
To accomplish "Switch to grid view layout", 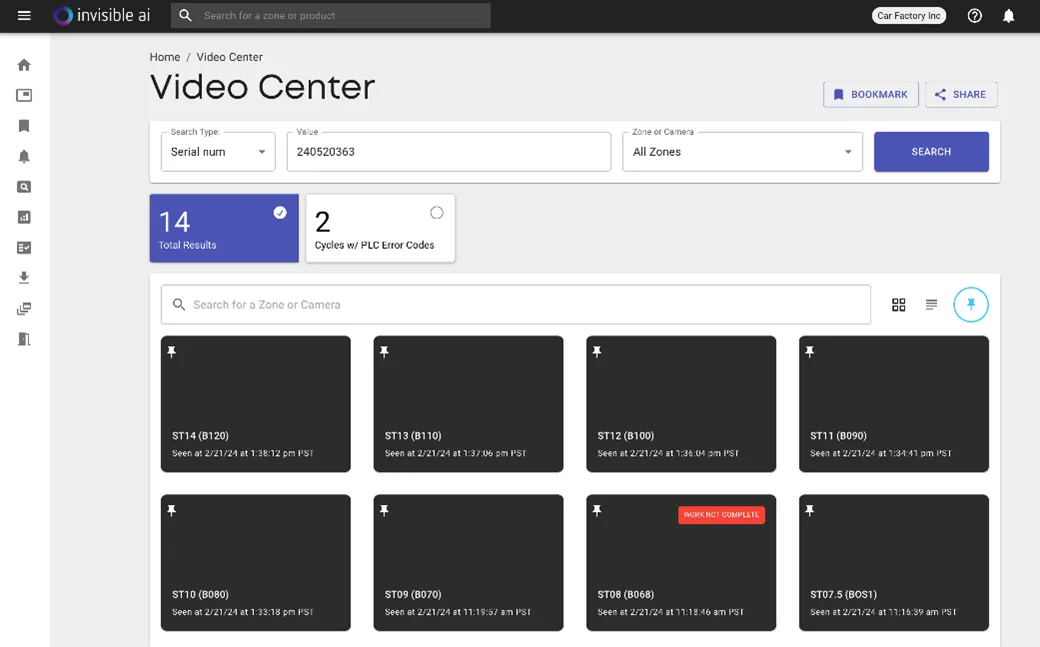I will tap(899, 305).
